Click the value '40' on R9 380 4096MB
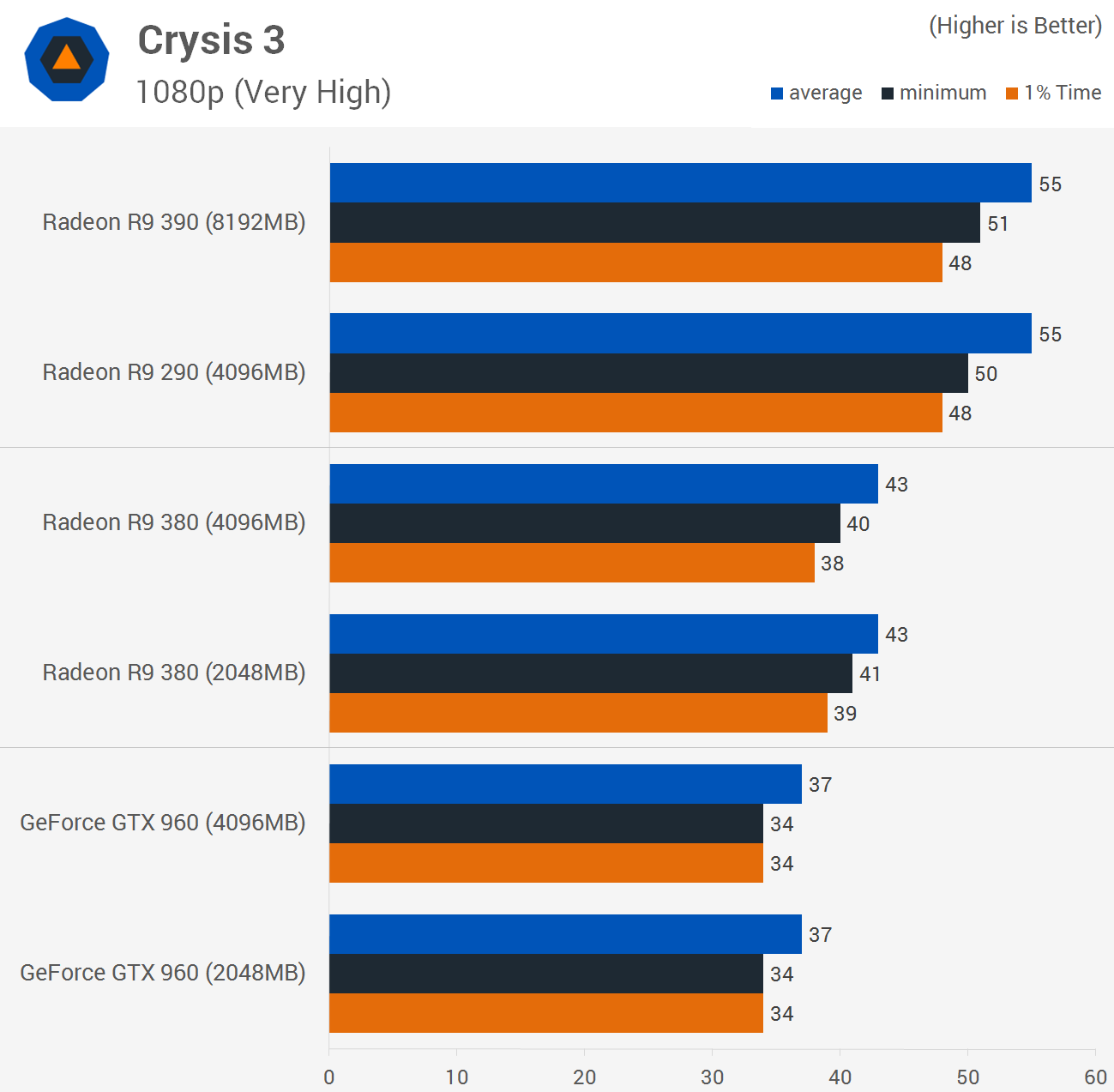Image resolution: width=1114 pixels, height=1092 pixels. click(858, 524)
